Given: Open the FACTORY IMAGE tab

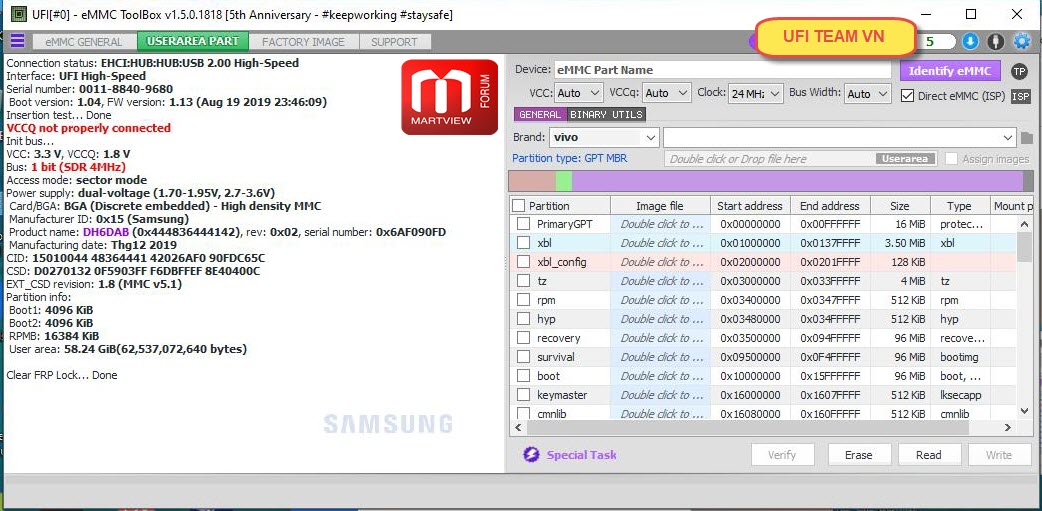Looking at the screenshot, I should (303, 42).
